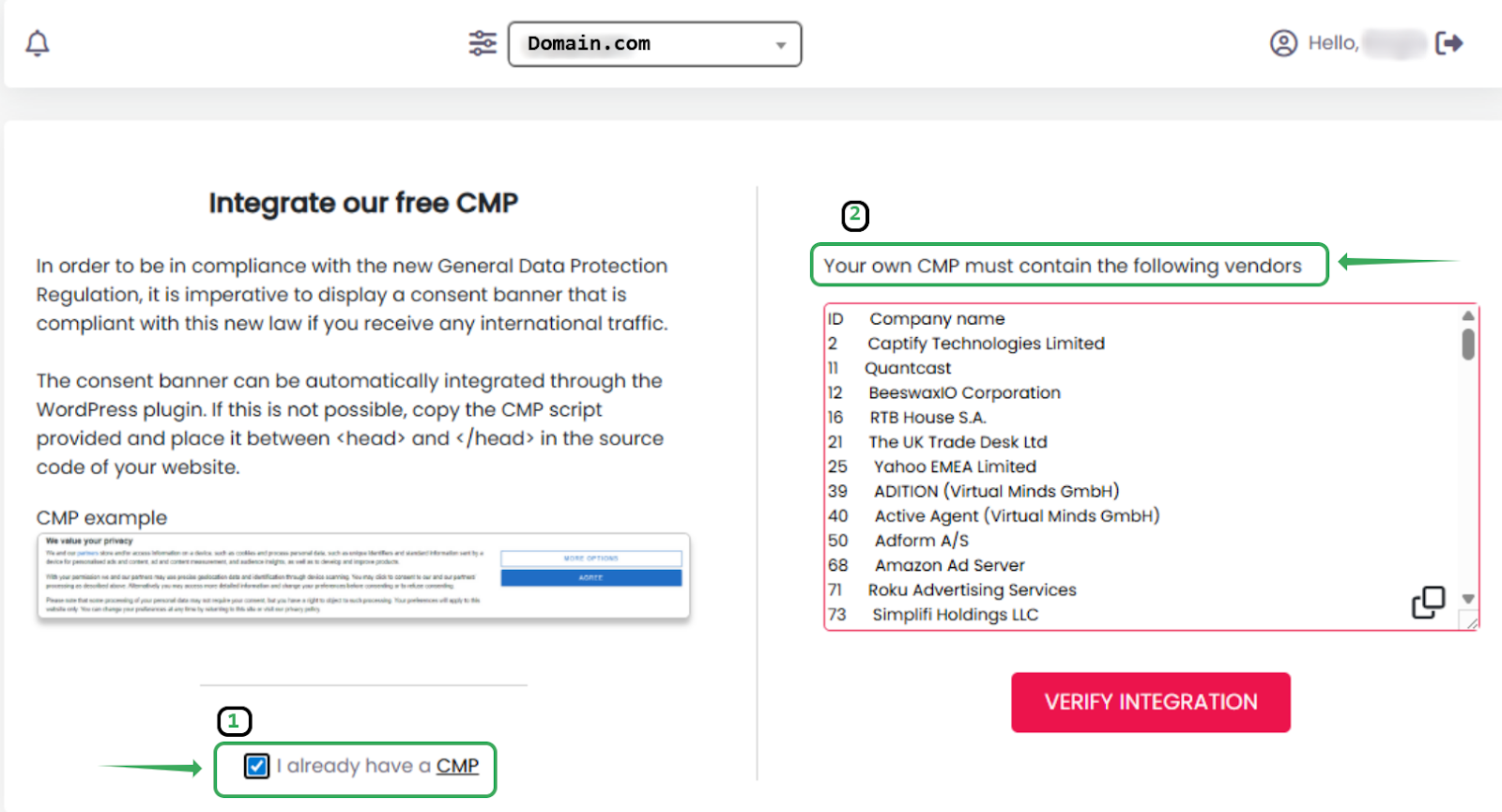Copy the vendor list to clipboard

1428,602
